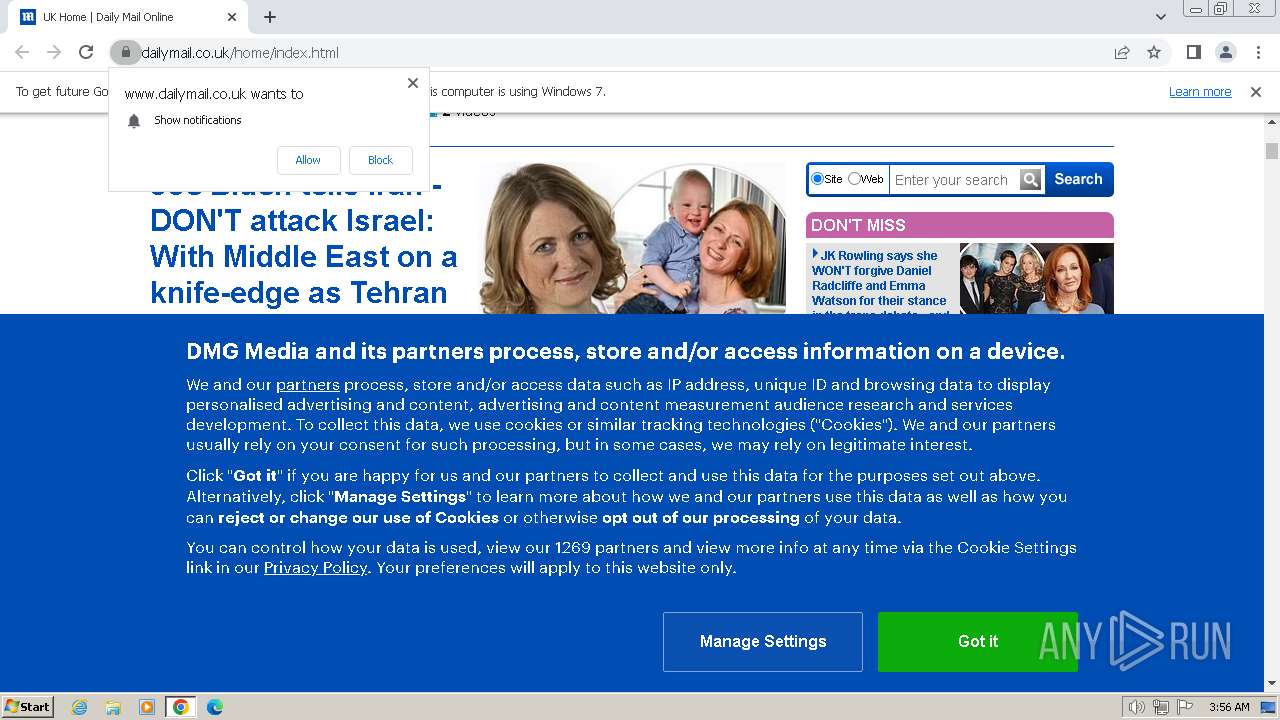Allow notifications from dailymail.co.uk
The image size is (1280, 720).
308,160
